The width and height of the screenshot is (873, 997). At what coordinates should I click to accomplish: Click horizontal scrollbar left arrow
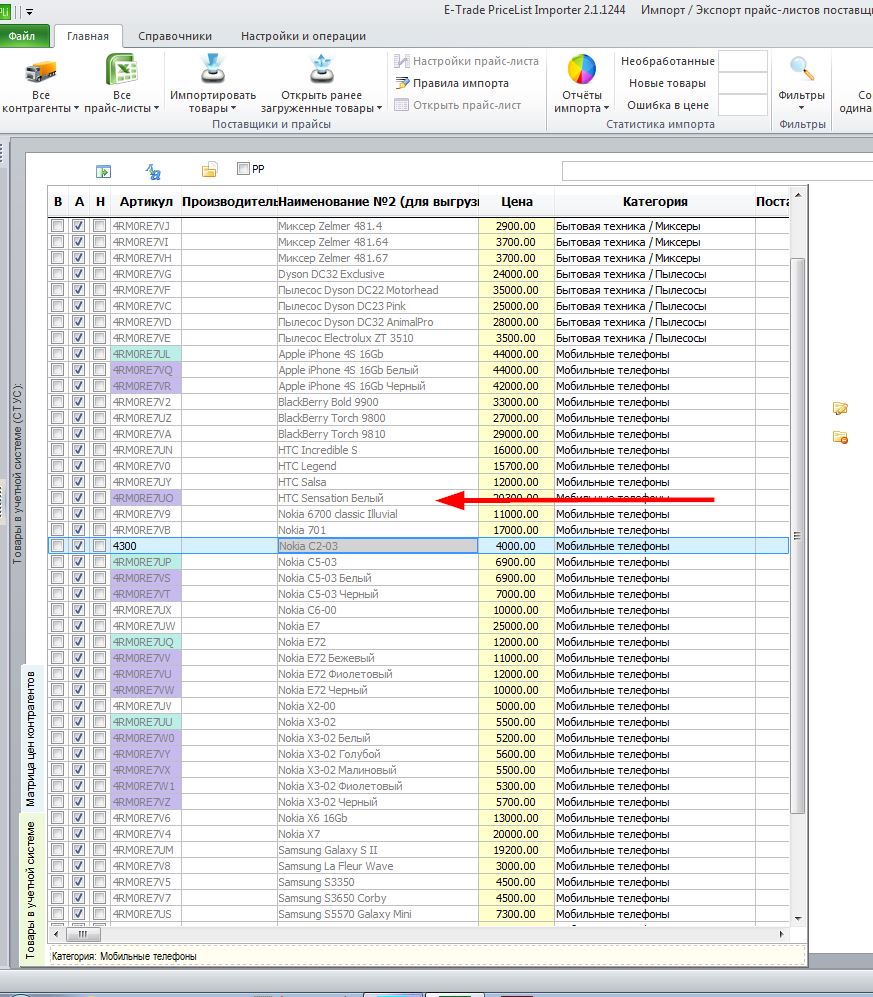click(x=57, y=934)
